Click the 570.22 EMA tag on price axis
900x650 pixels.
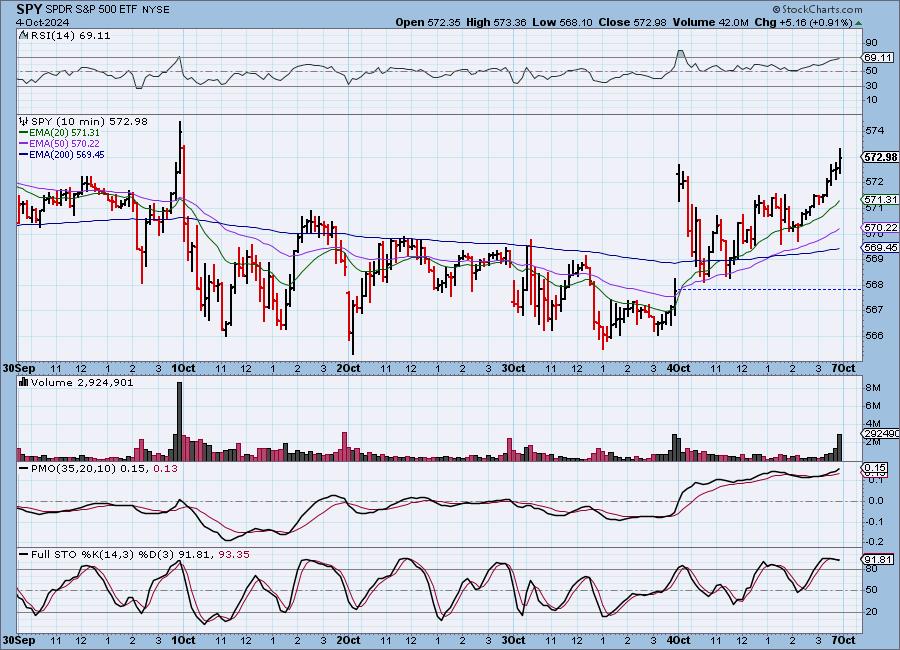coord(880,227)
